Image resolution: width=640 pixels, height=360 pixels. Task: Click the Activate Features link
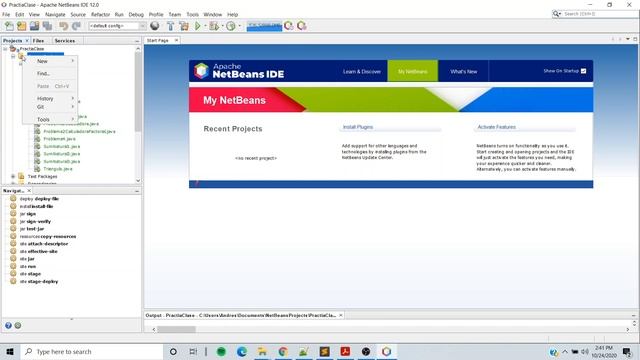(x=496, y=127)
